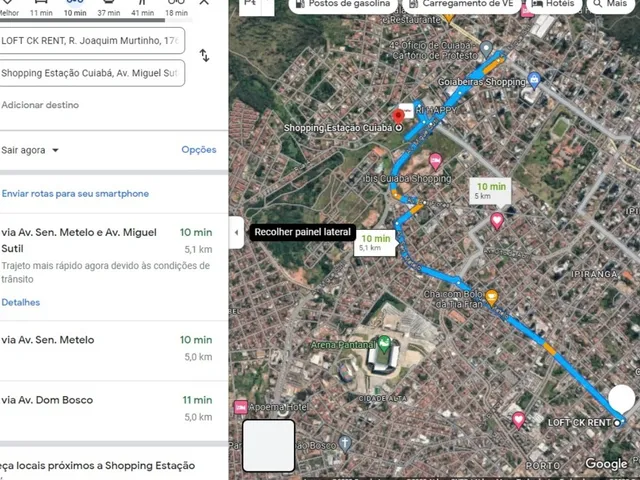Filter map by Hotéis chip
Image resolution: width=640 pixels, height=480 pixels.
554,4
